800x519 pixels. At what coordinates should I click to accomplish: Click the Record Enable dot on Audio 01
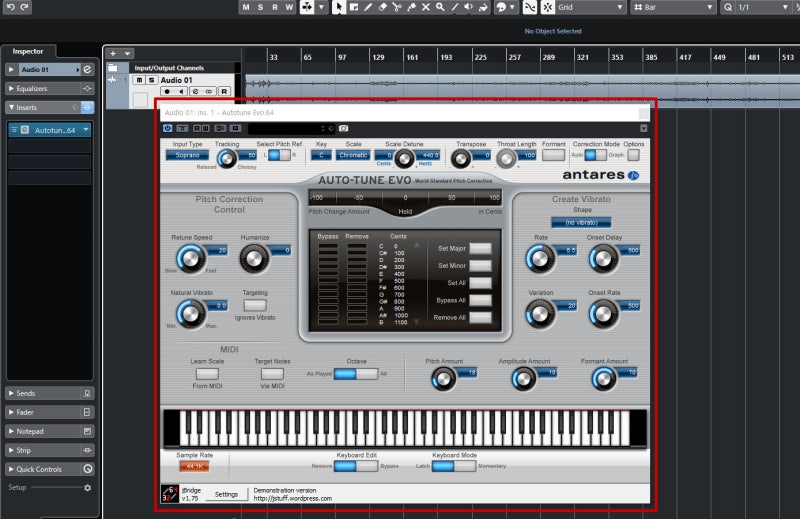167,91
